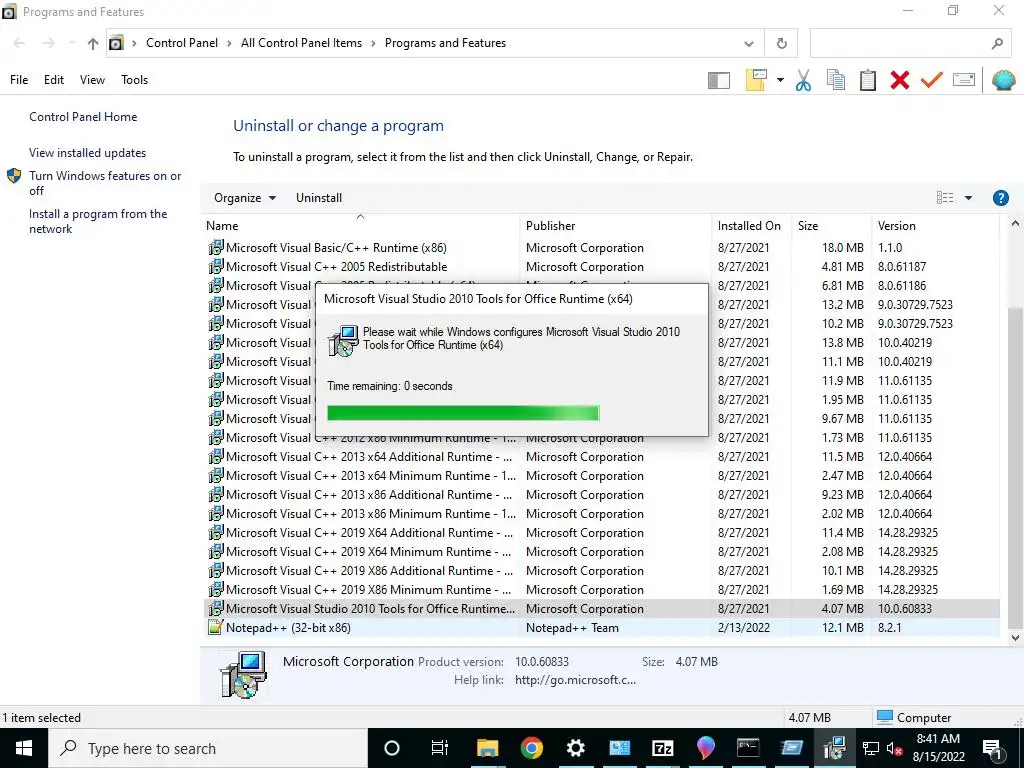
Task: Select Microsoft Visual C++ 2005 Redistributable row
Action: coord(601,267)
